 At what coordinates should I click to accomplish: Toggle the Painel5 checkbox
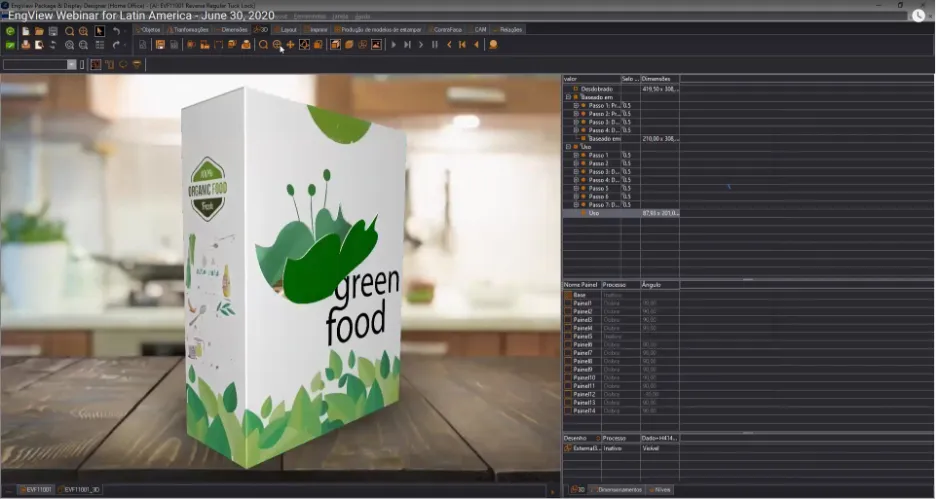click(568, 337)
